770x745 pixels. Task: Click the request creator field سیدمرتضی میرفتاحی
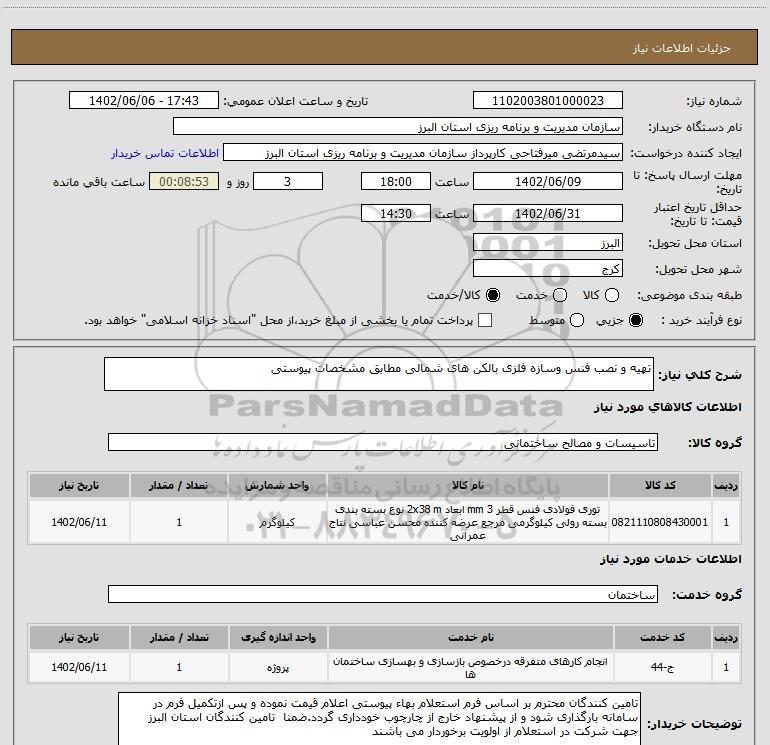tap(423, 153)
